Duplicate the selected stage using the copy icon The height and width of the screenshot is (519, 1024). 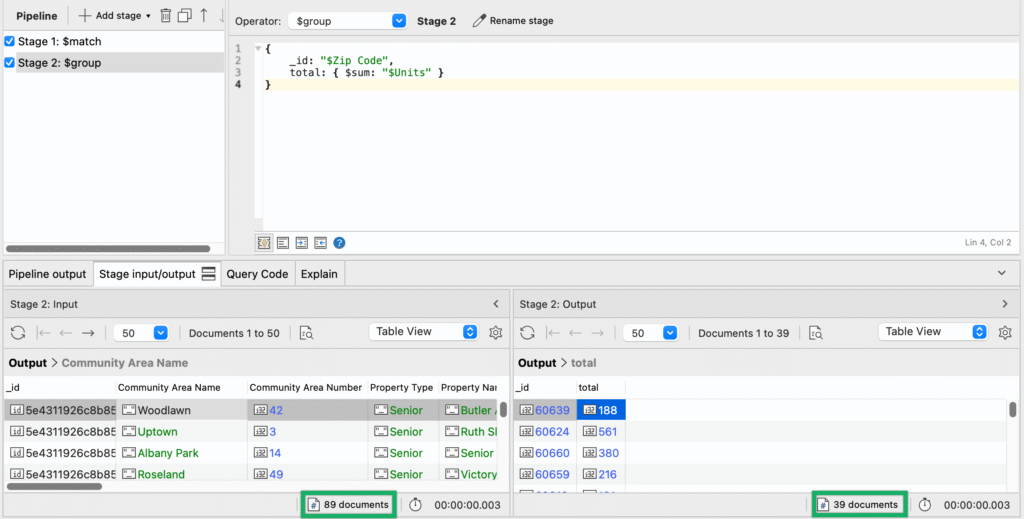coord(185,16)
